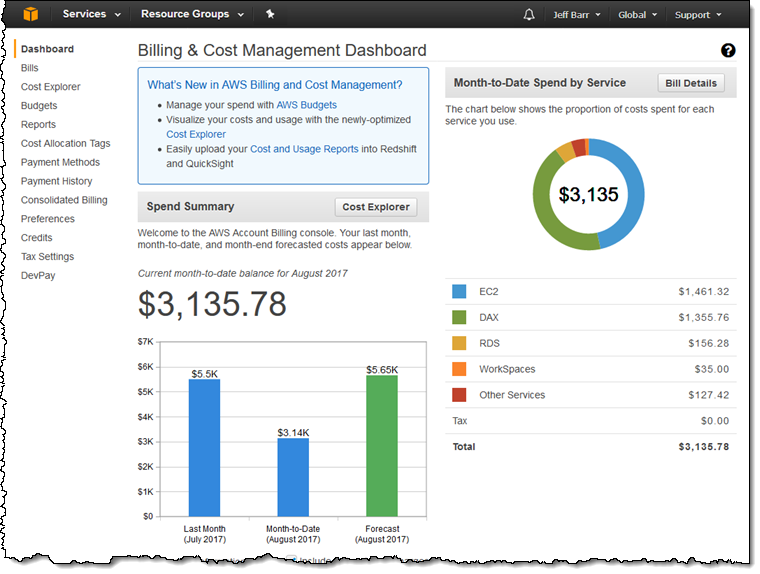The image size is (760, 574).
Task: Select Budgets from the left navigation
Action: [x=39, y=106]
